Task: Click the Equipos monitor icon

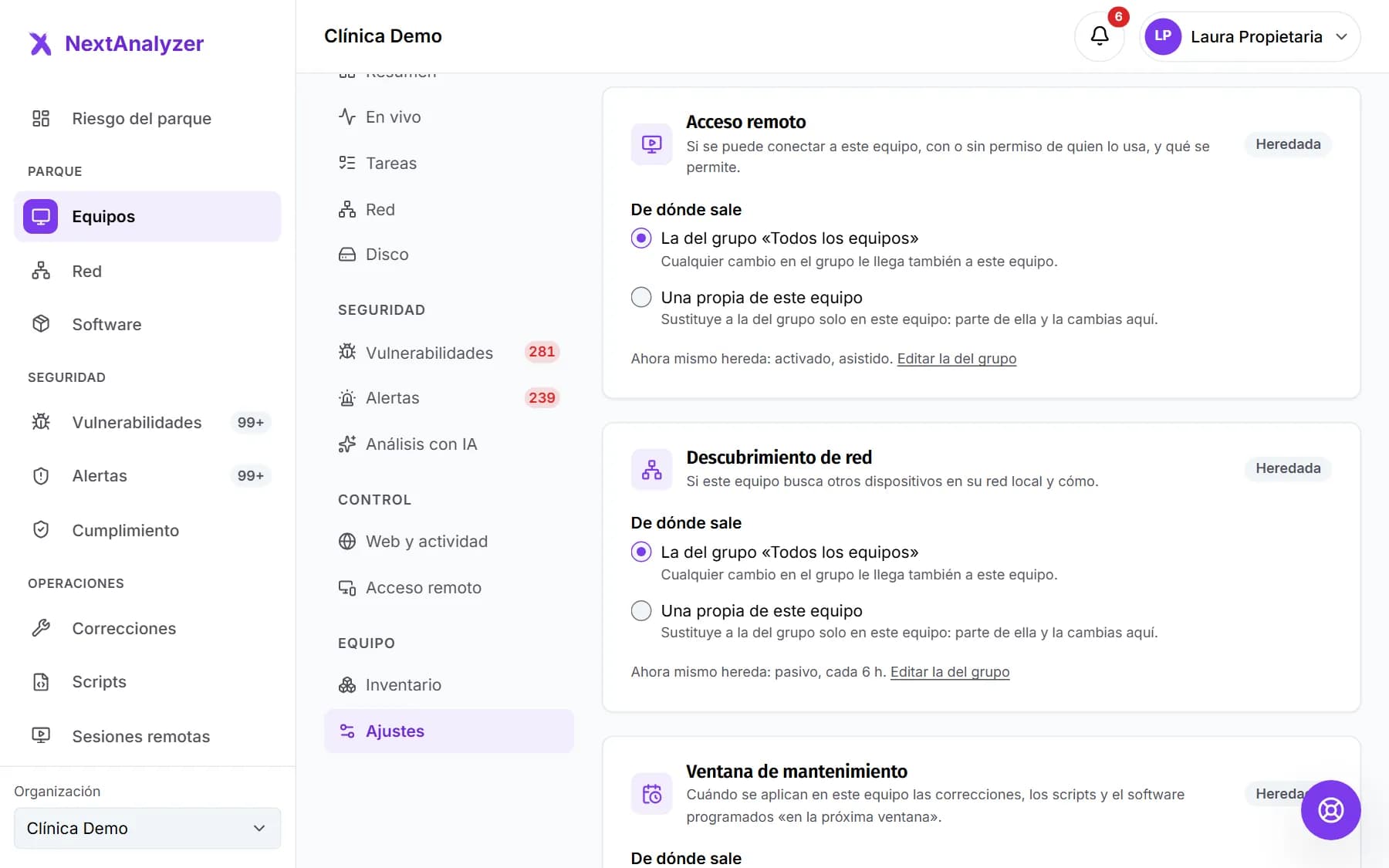Action: click(x=41, y=216)
